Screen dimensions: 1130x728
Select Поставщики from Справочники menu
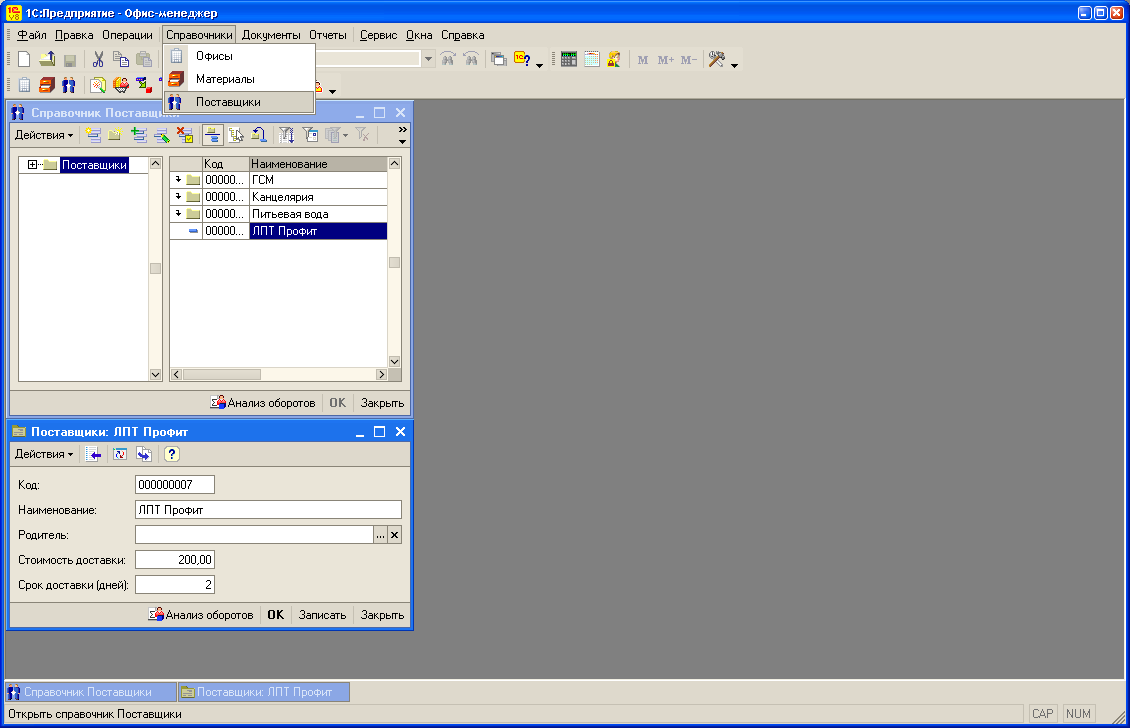point(239,102)
